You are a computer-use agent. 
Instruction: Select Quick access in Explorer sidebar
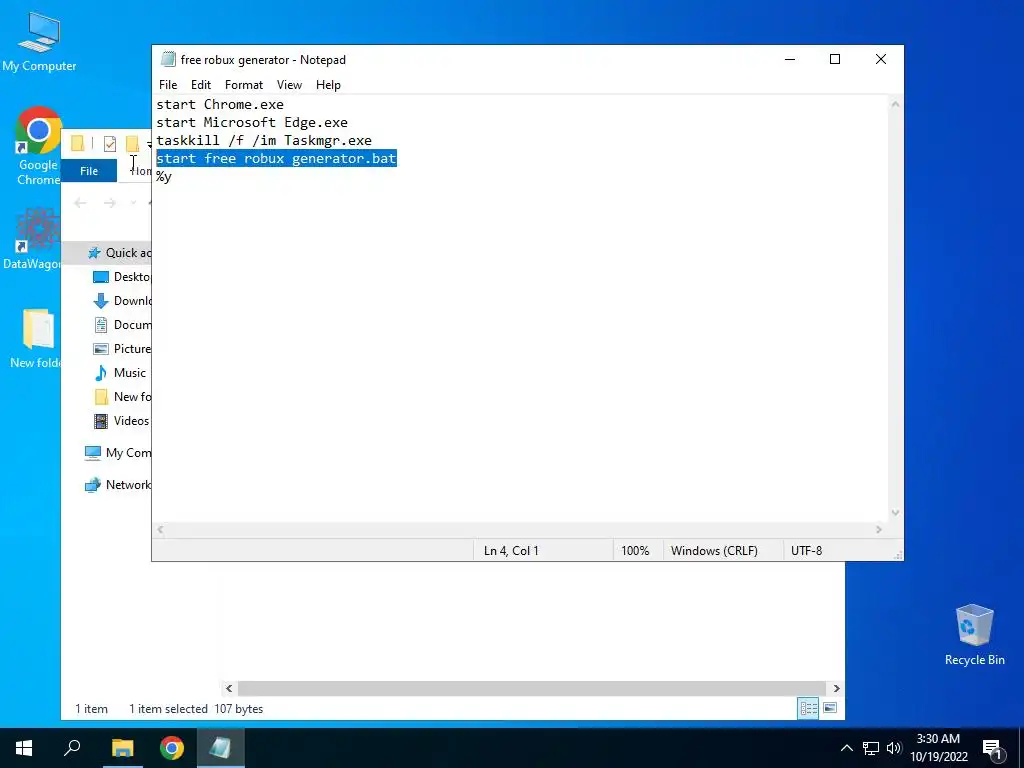point(119,253)
